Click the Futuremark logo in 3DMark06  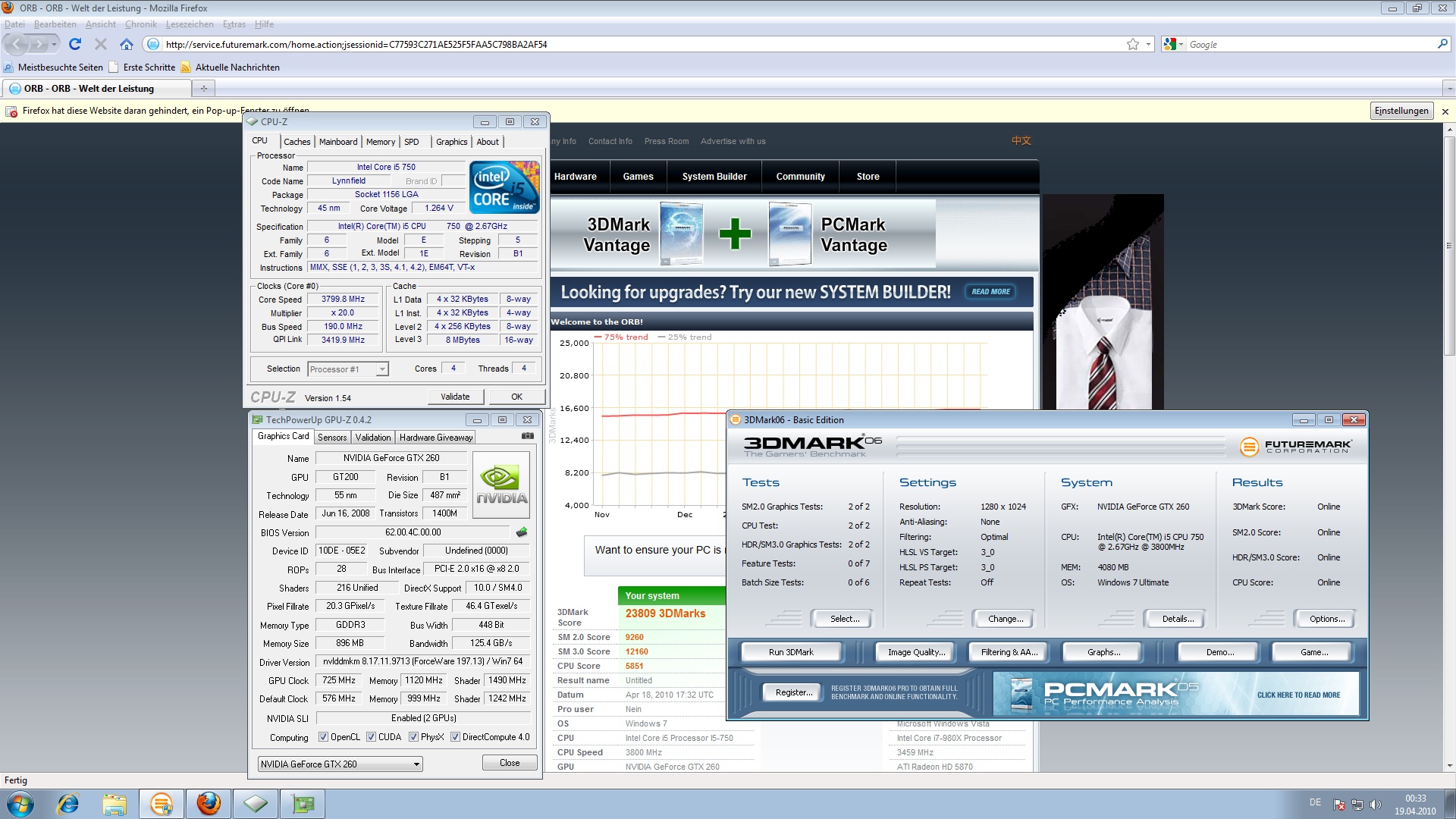click(x=1295, y=447)
